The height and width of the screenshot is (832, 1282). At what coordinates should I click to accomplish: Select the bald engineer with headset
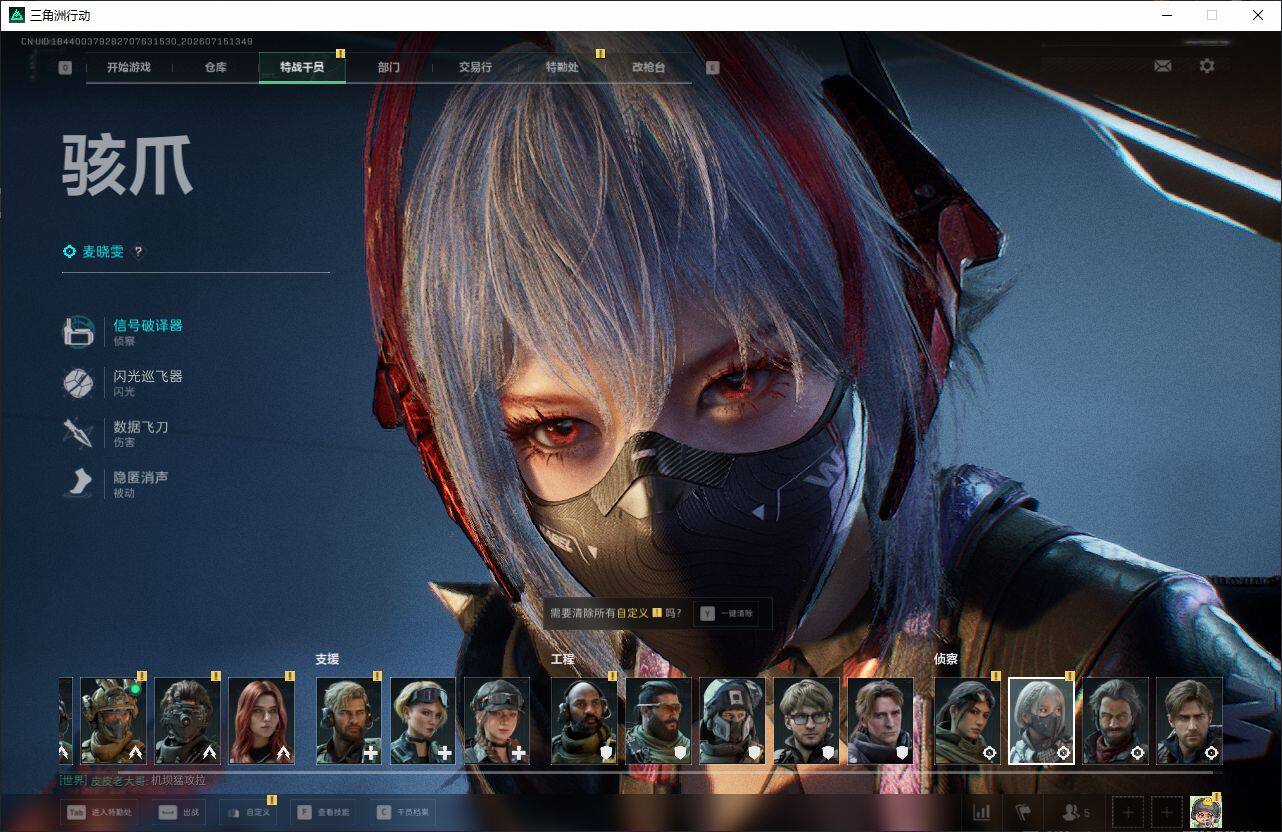pyautogui.click(x=585, y=721)
